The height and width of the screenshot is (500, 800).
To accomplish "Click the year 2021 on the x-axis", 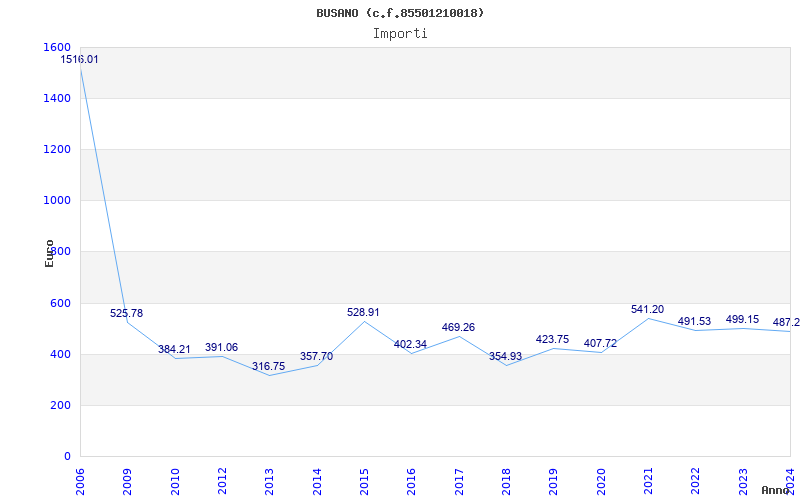I will point(648,480).
